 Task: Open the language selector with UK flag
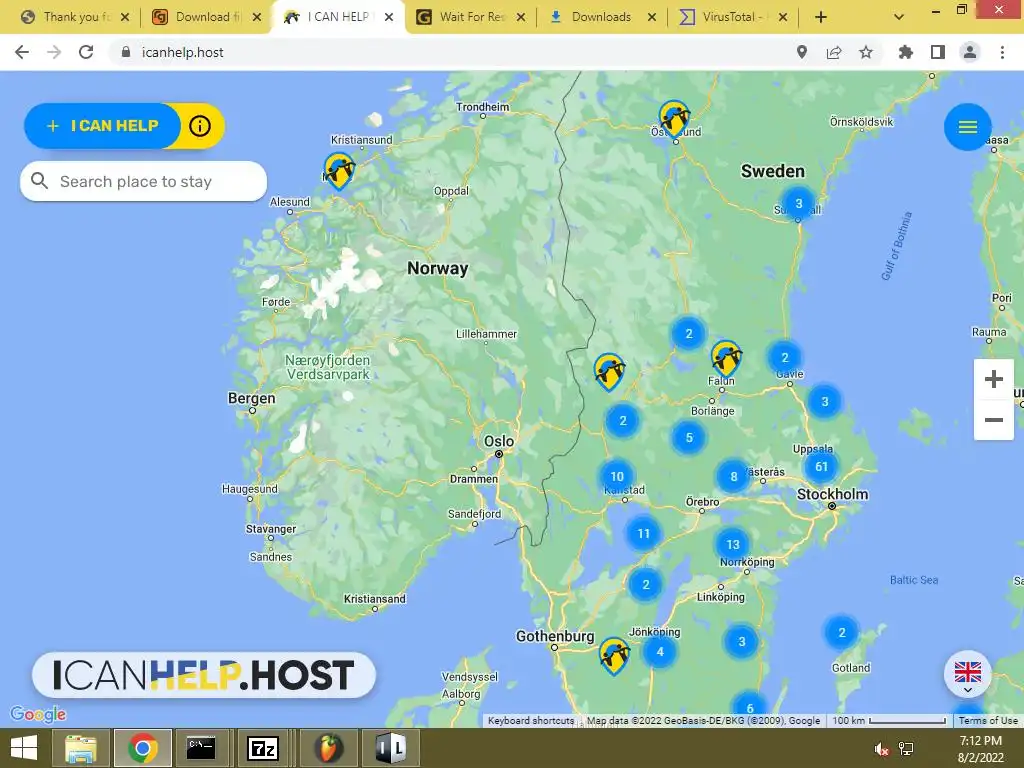[x=967, y=674]
